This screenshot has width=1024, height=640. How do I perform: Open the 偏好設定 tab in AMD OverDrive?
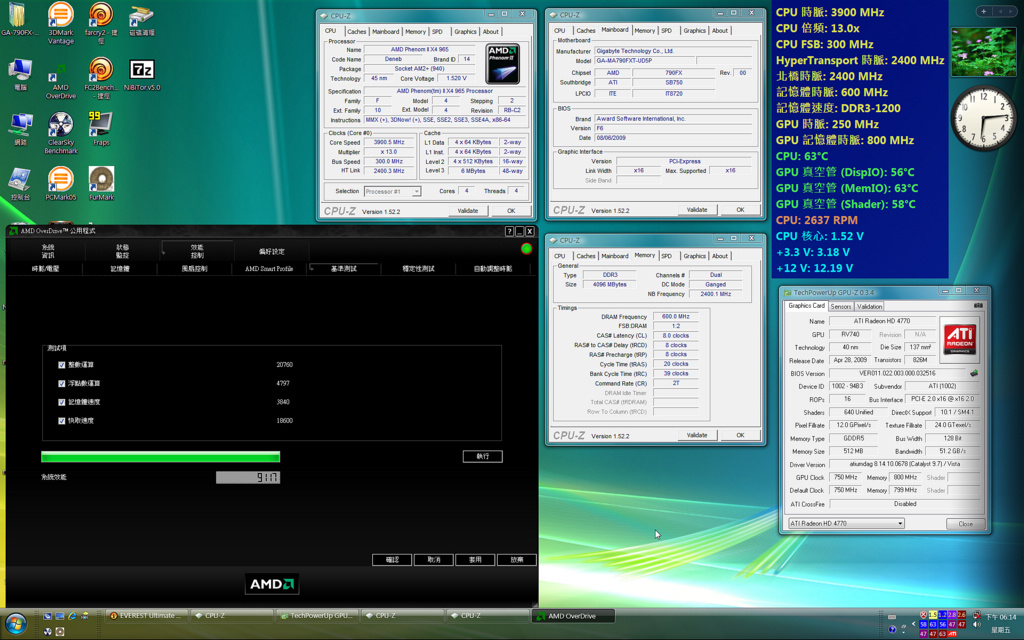click(x=272, y=251)
